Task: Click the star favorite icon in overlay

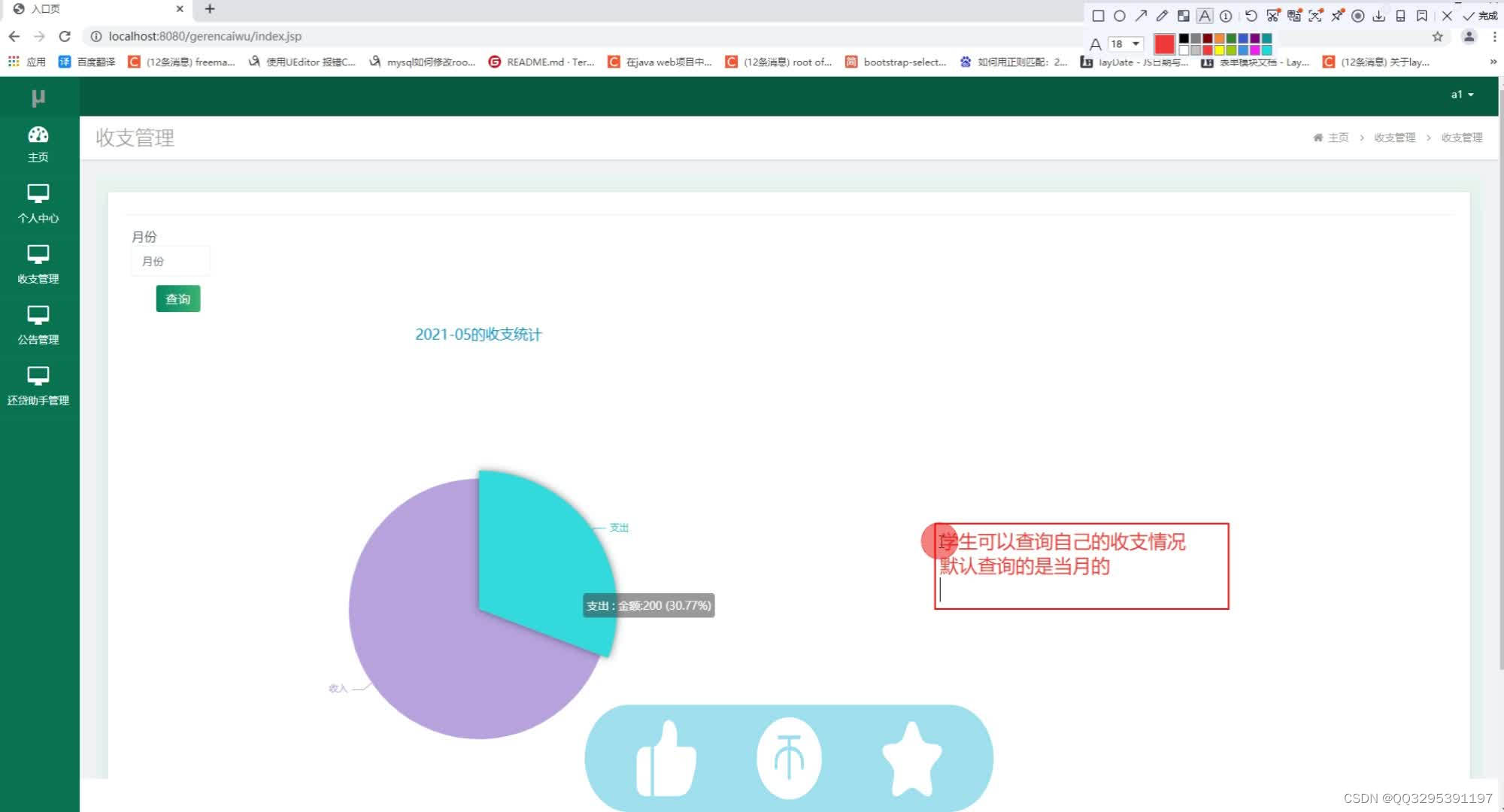Action: click(x=911, y=758)
